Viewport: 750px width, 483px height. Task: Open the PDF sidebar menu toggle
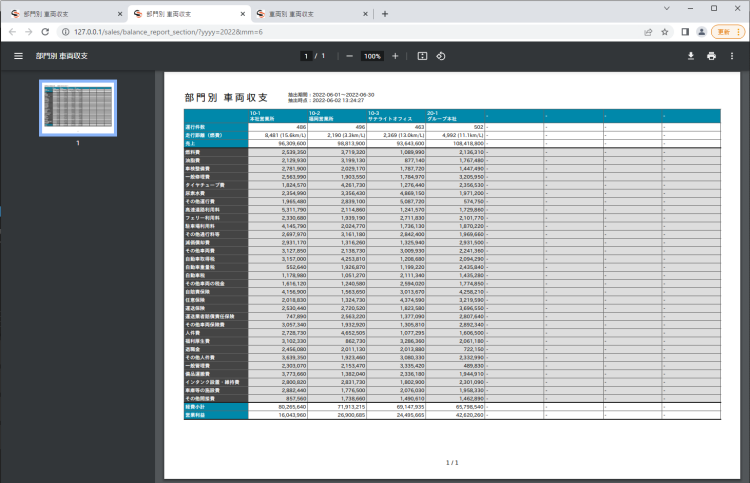[18, 56]
